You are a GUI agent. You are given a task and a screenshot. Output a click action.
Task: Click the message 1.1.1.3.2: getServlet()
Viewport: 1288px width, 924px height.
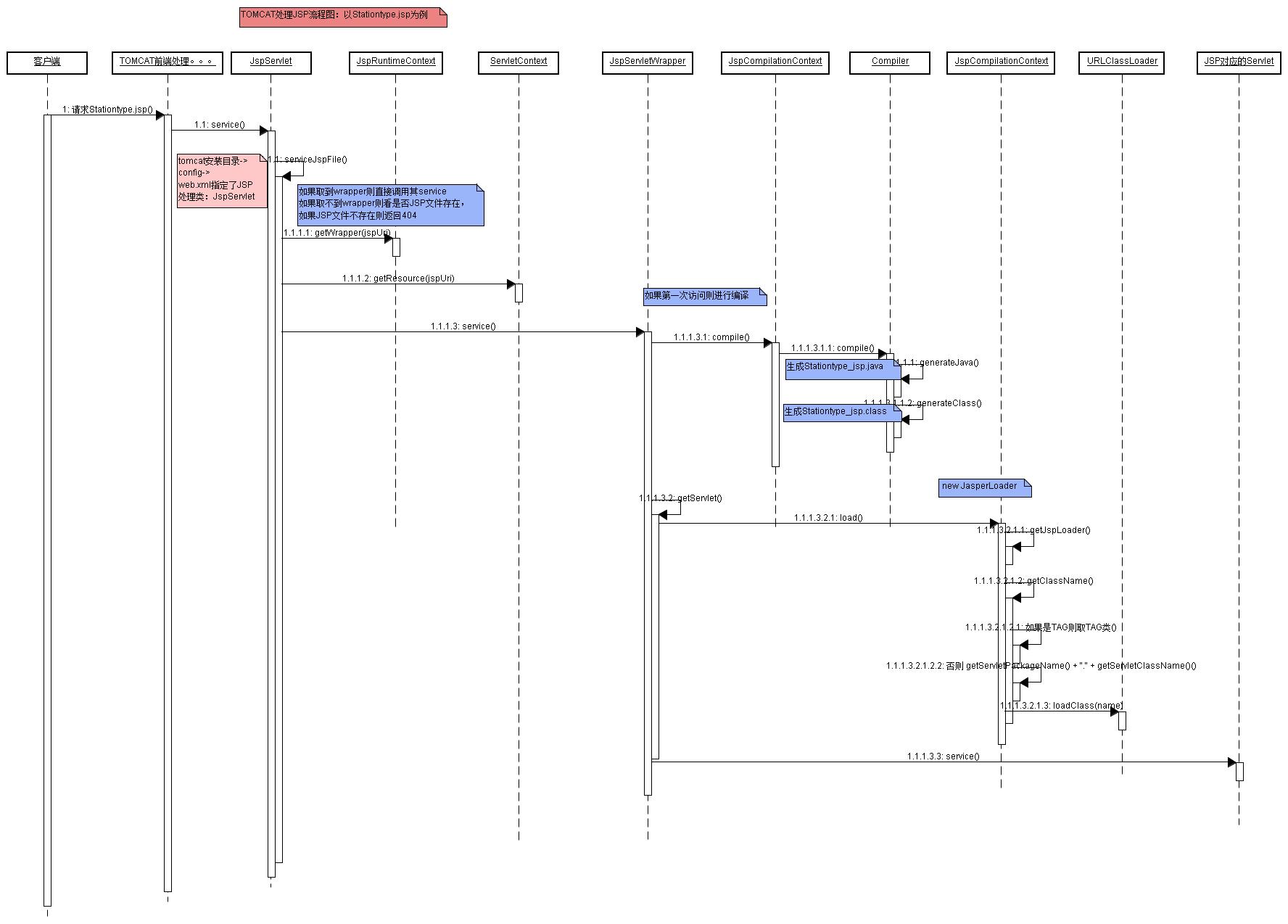(680, 498)
